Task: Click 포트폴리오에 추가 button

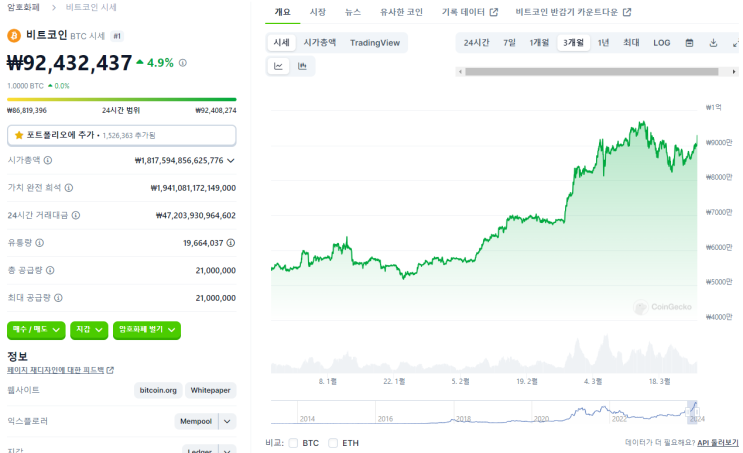Action: tap(122, 136)
